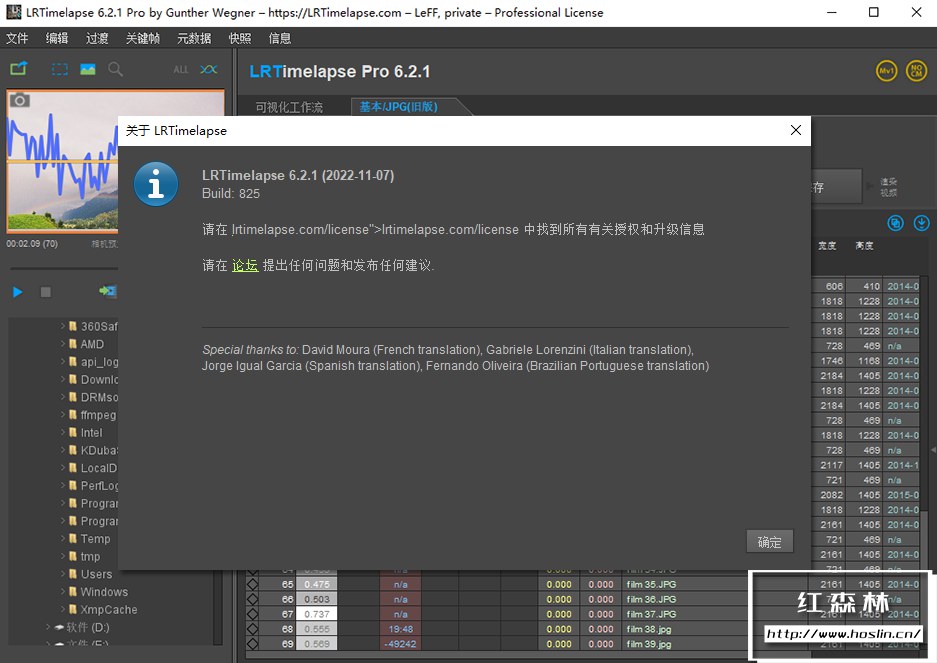The height and width of the screenshot is (663, 937).
Task: Click the blue circular copy icon
Action: pyautogui.click(x=895, y=223)
